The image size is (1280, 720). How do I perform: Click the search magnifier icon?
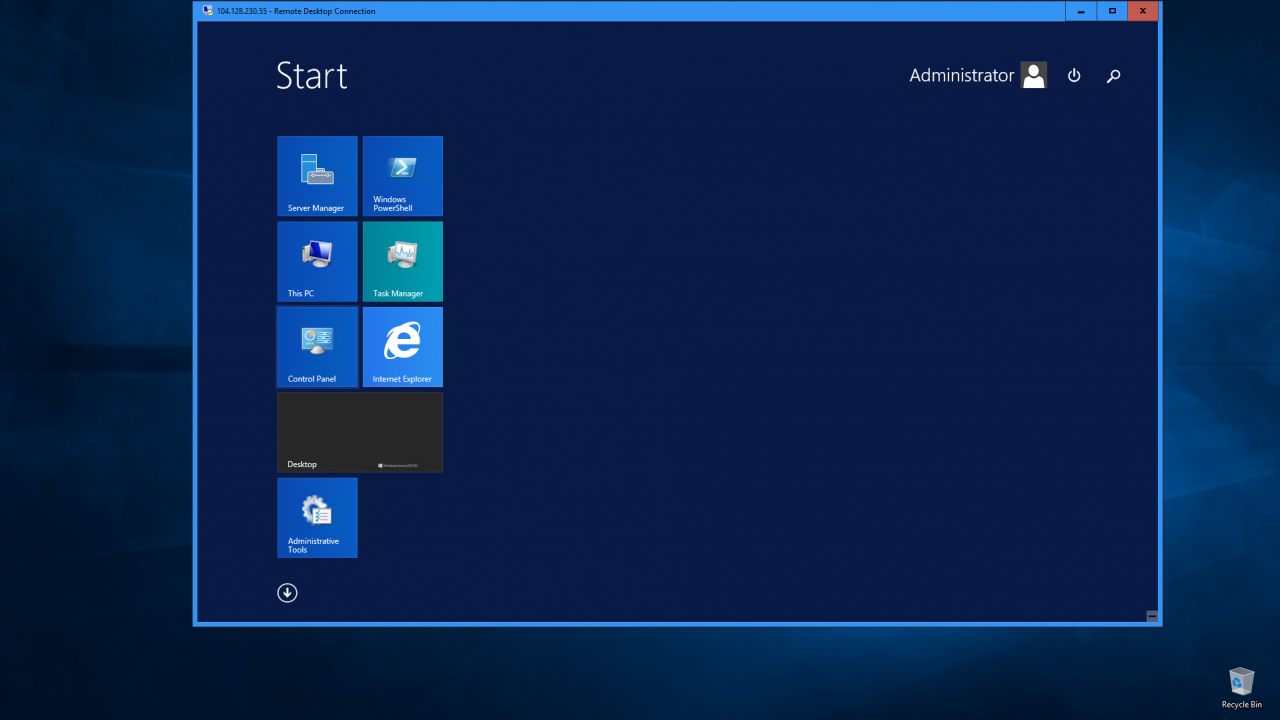pos(1113,76)
